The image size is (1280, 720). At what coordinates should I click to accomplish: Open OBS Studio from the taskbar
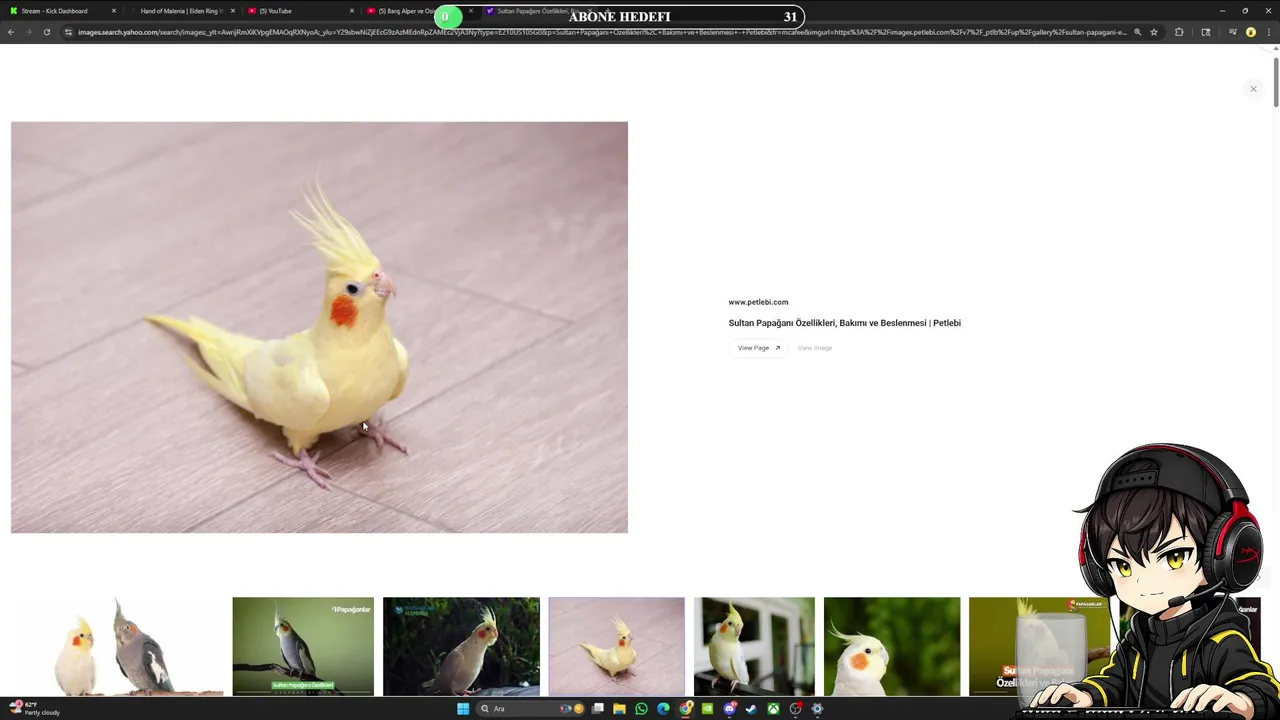796,709
